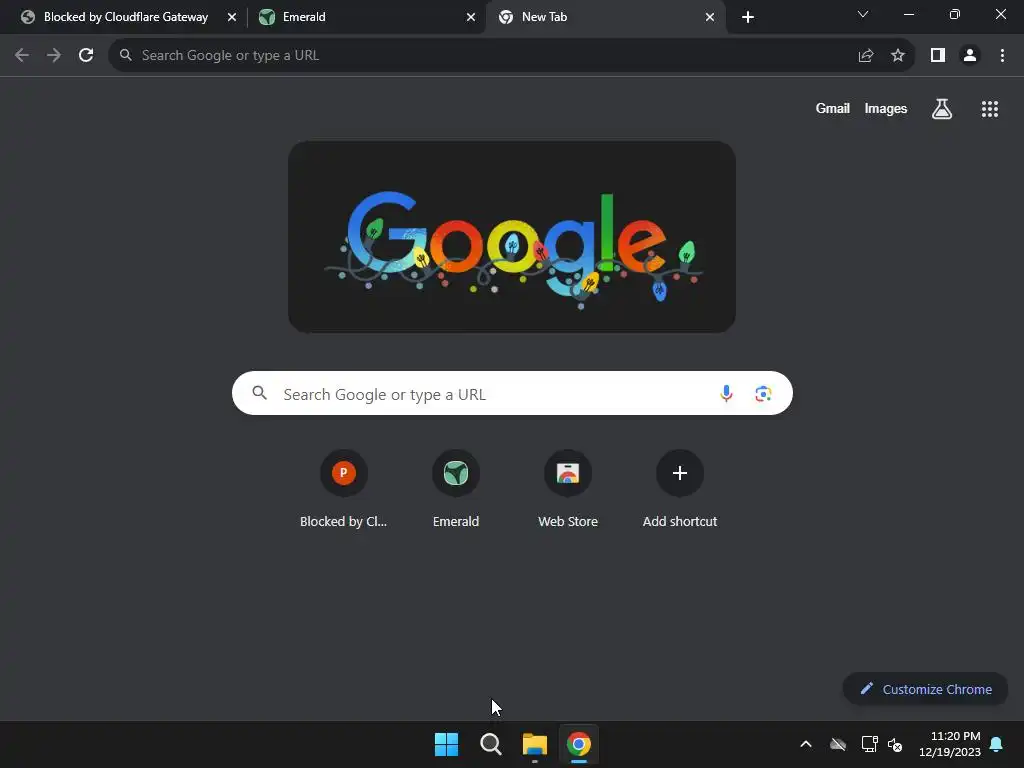Expand the tab search dropdown chevron

(863, 14)
